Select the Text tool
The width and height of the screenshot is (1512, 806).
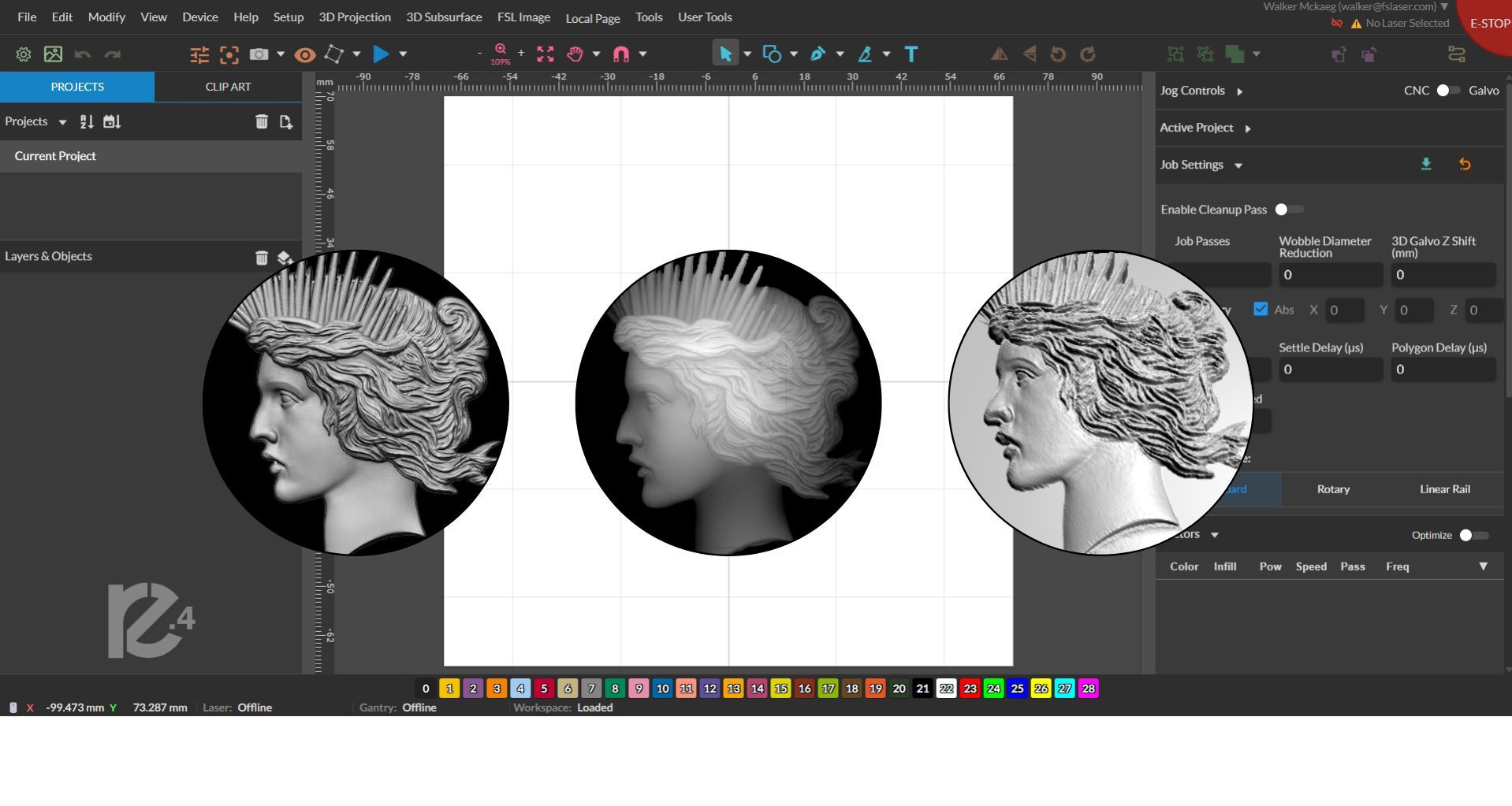tap(911, 54)
